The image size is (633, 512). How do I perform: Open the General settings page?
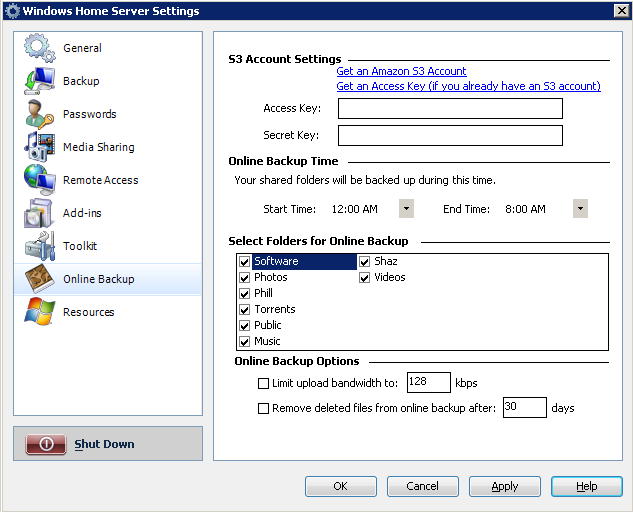coord(107,48)
